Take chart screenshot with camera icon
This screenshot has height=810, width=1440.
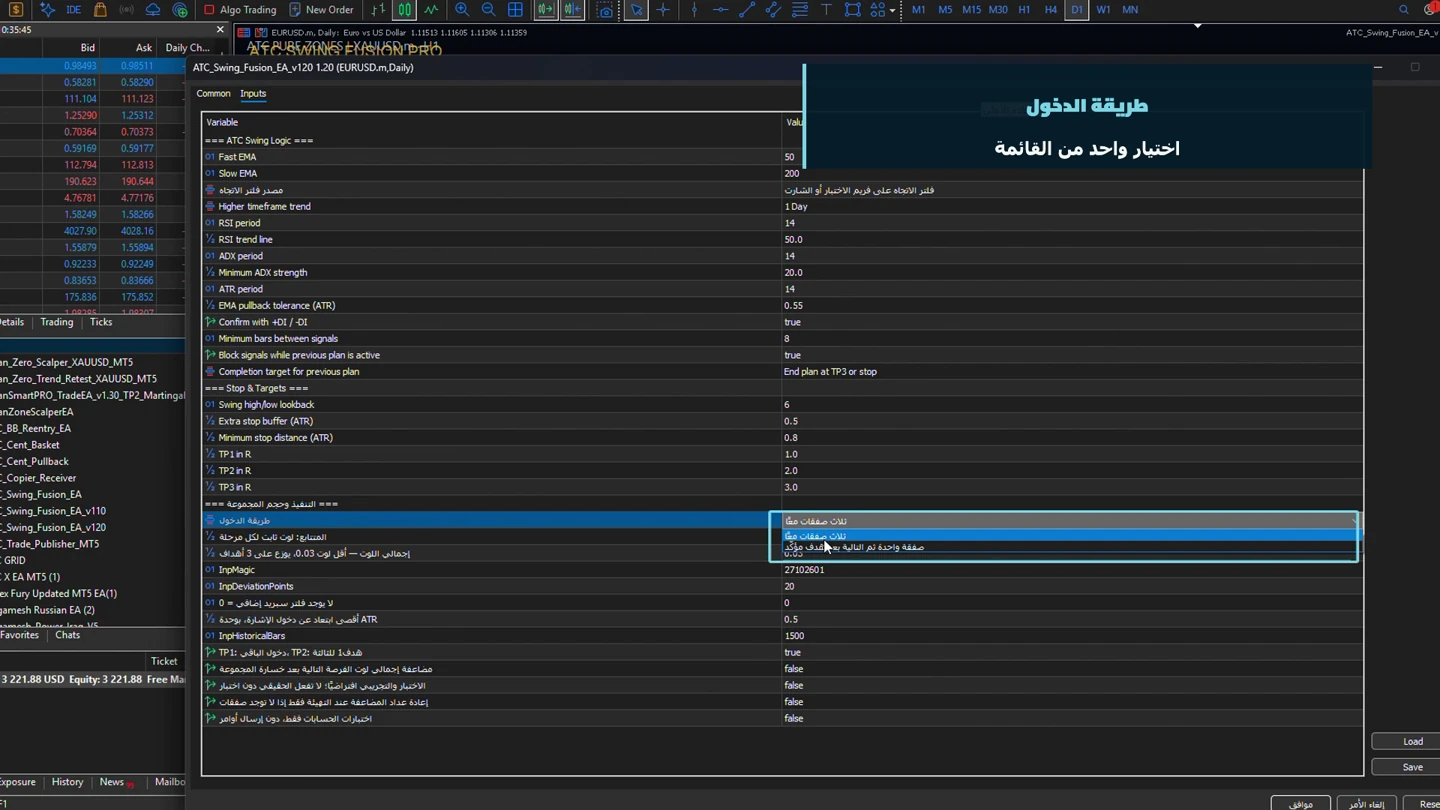[x=605, y=10]
